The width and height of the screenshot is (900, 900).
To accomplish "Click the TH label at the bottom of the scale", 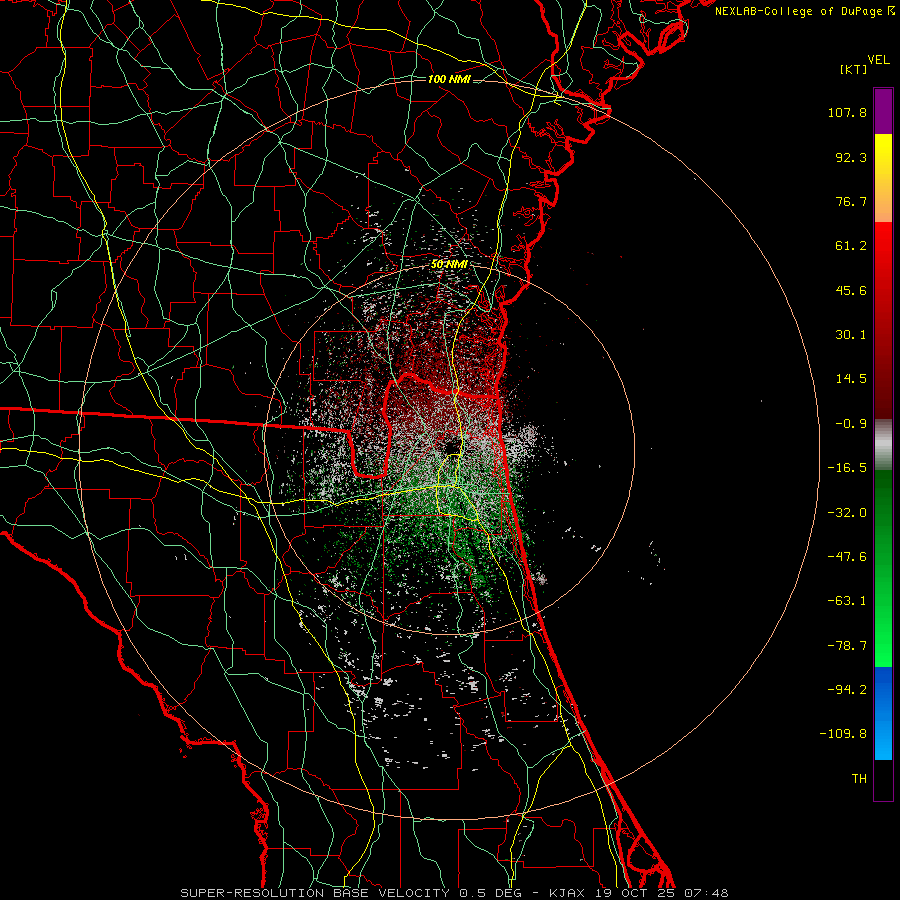I will point(859,779).
